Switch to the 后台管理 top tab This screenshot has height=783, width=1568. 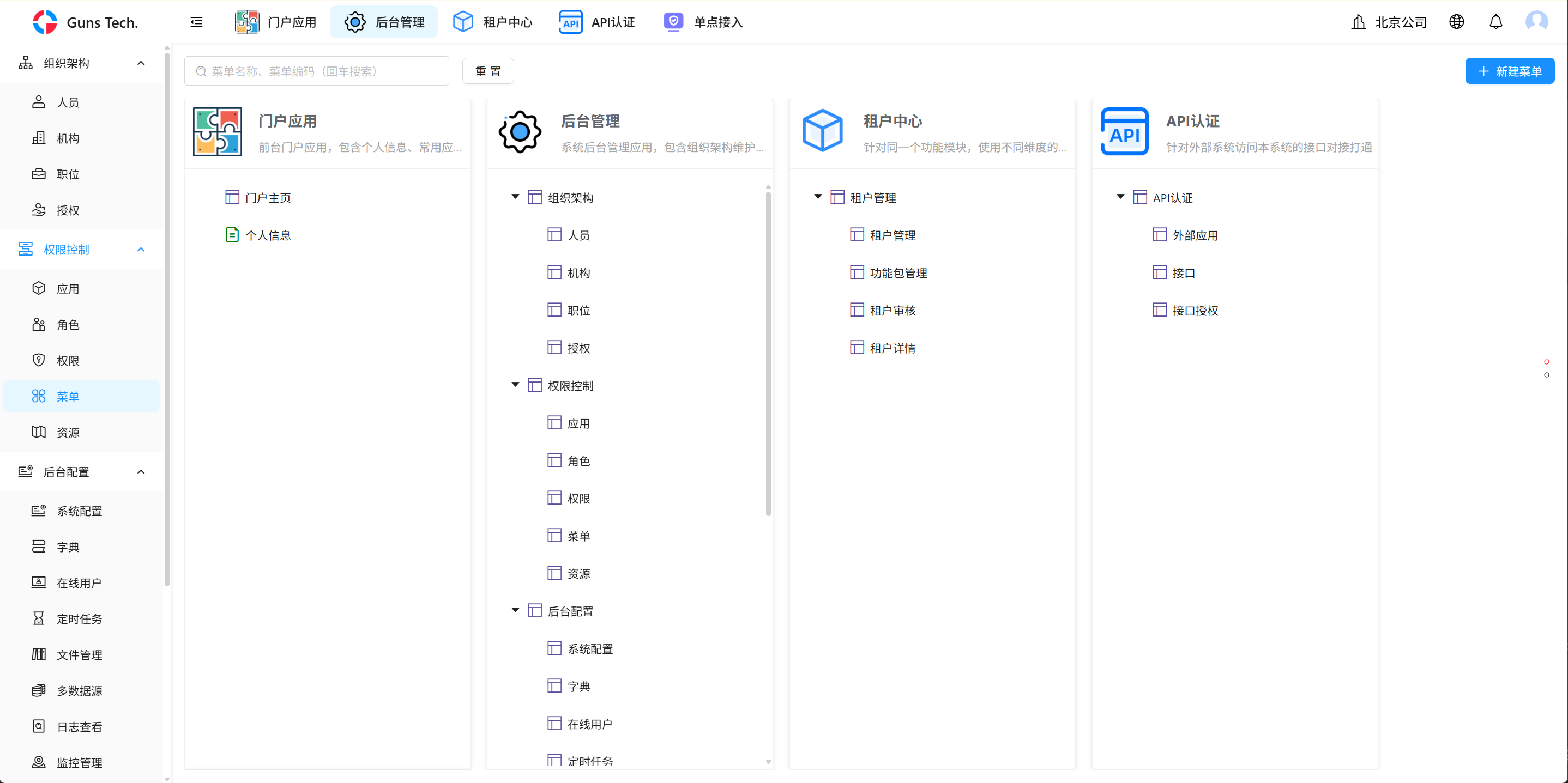tap(384, 22)
